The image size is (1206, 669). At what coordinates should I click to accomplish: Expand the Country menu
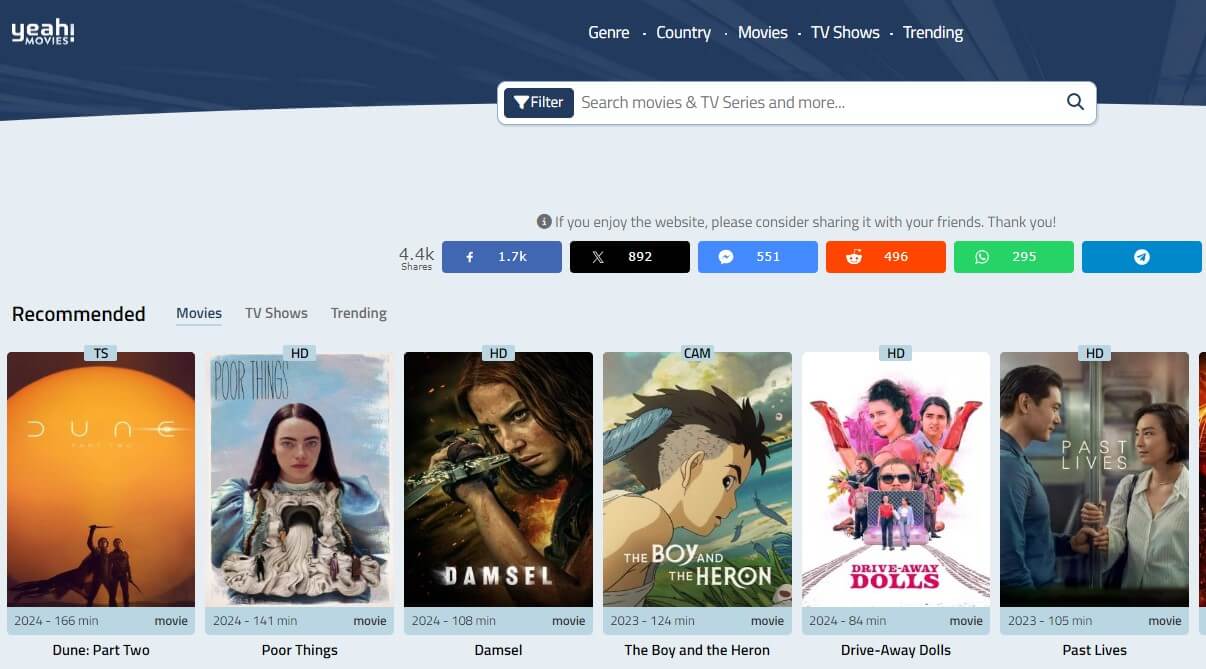pos(683,33)
